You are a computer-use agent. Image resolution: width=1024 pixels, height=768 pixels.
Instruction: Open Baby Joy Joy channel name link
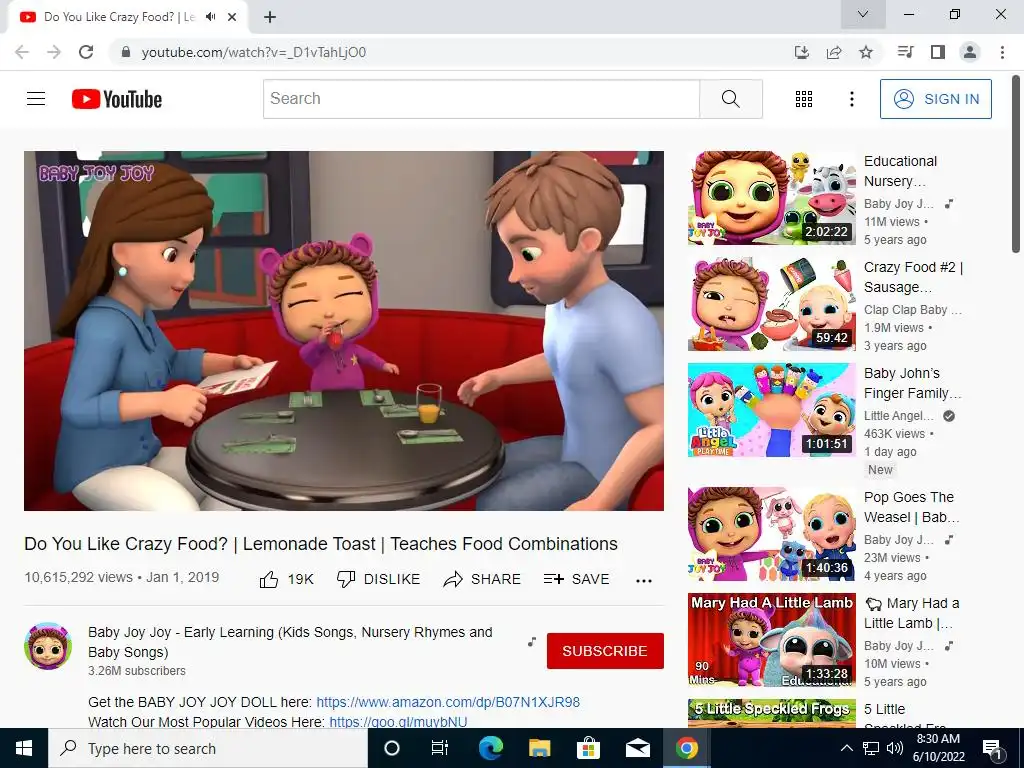(x=290, y=642)
